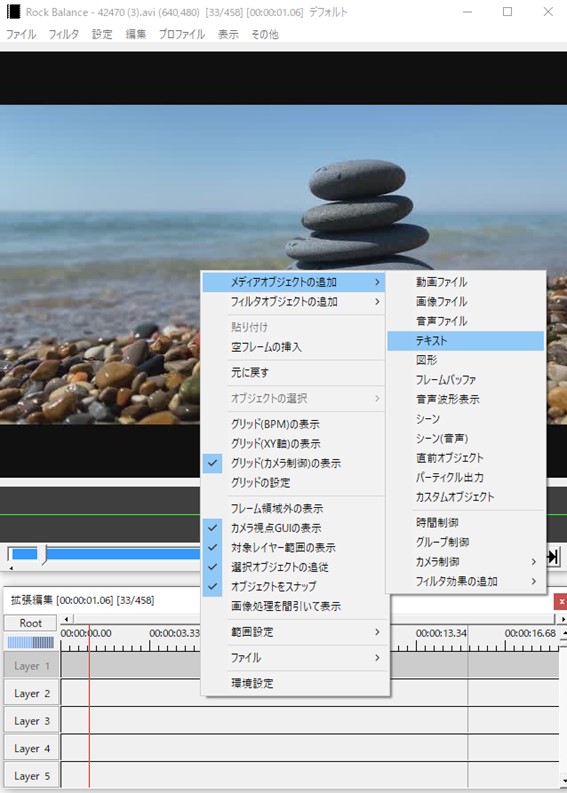Open the 設定 menu

[x=102, y=34]
